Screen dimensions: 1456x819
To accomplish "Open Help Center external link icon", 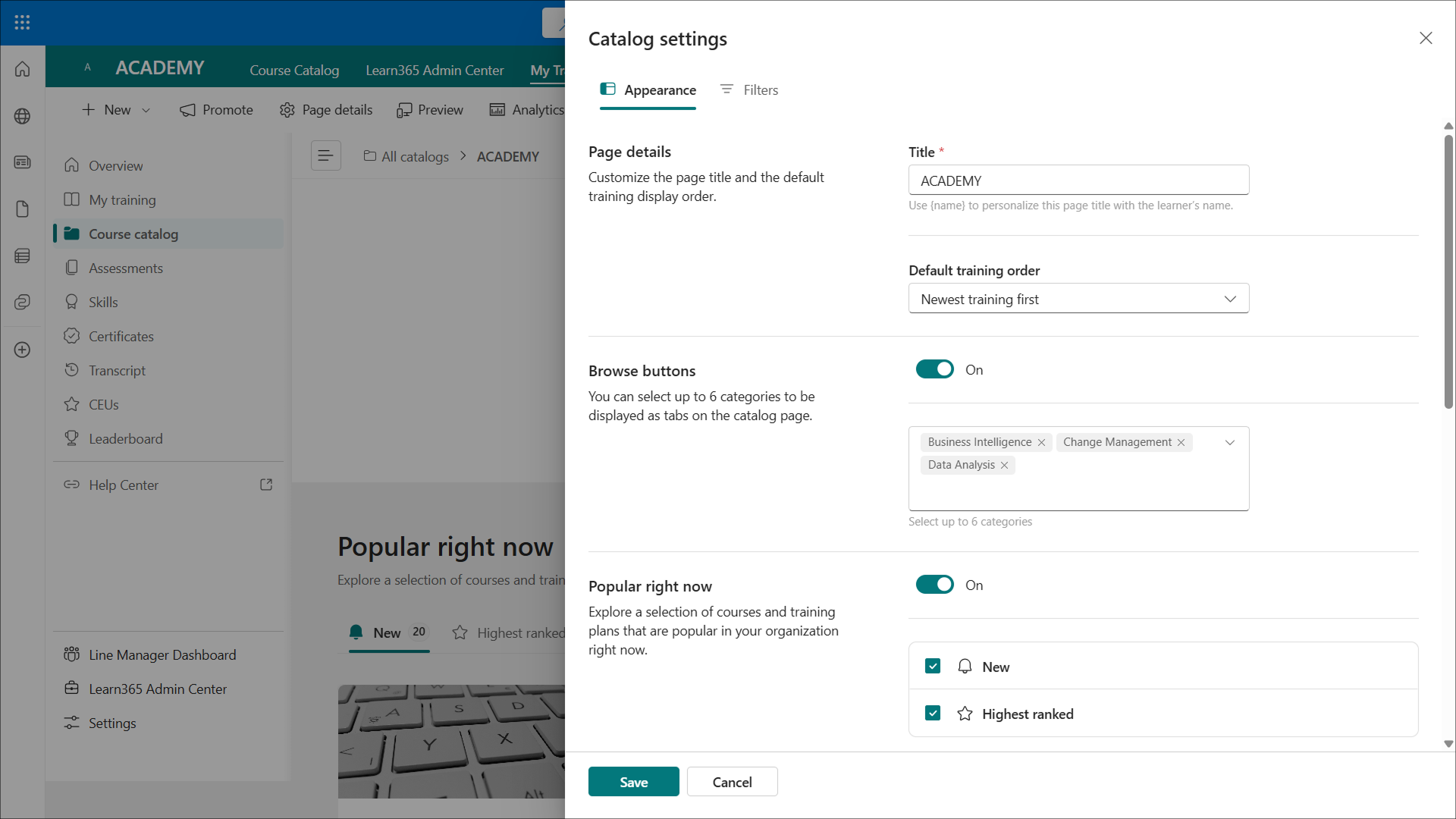I will coord(266,485).
